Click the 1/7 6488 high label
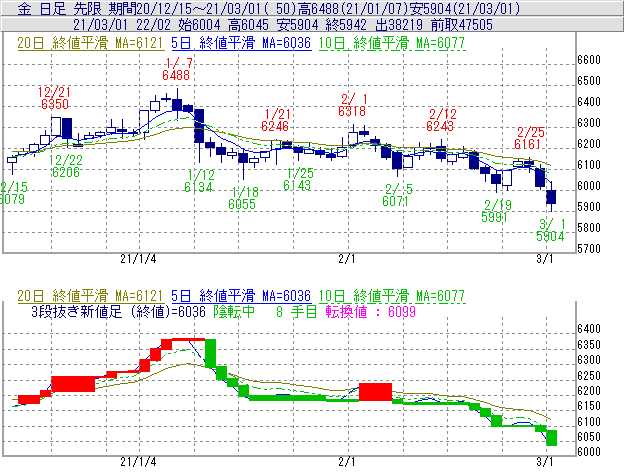624x473 pixels. (x=177, y=69)
